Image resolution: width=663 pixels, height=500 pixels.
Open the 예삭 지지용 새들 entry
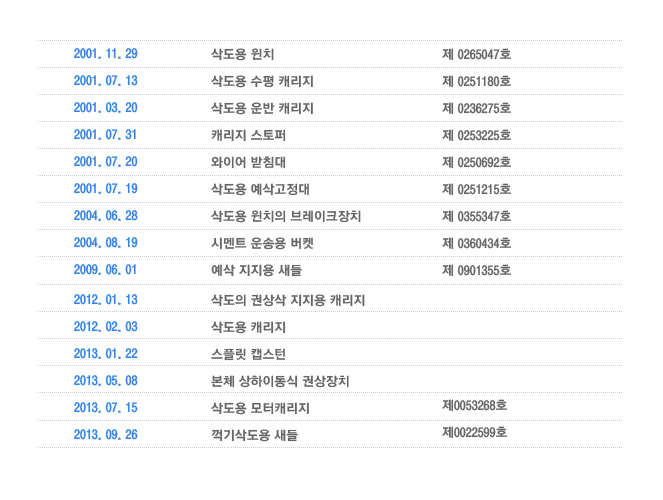[256, 270]
